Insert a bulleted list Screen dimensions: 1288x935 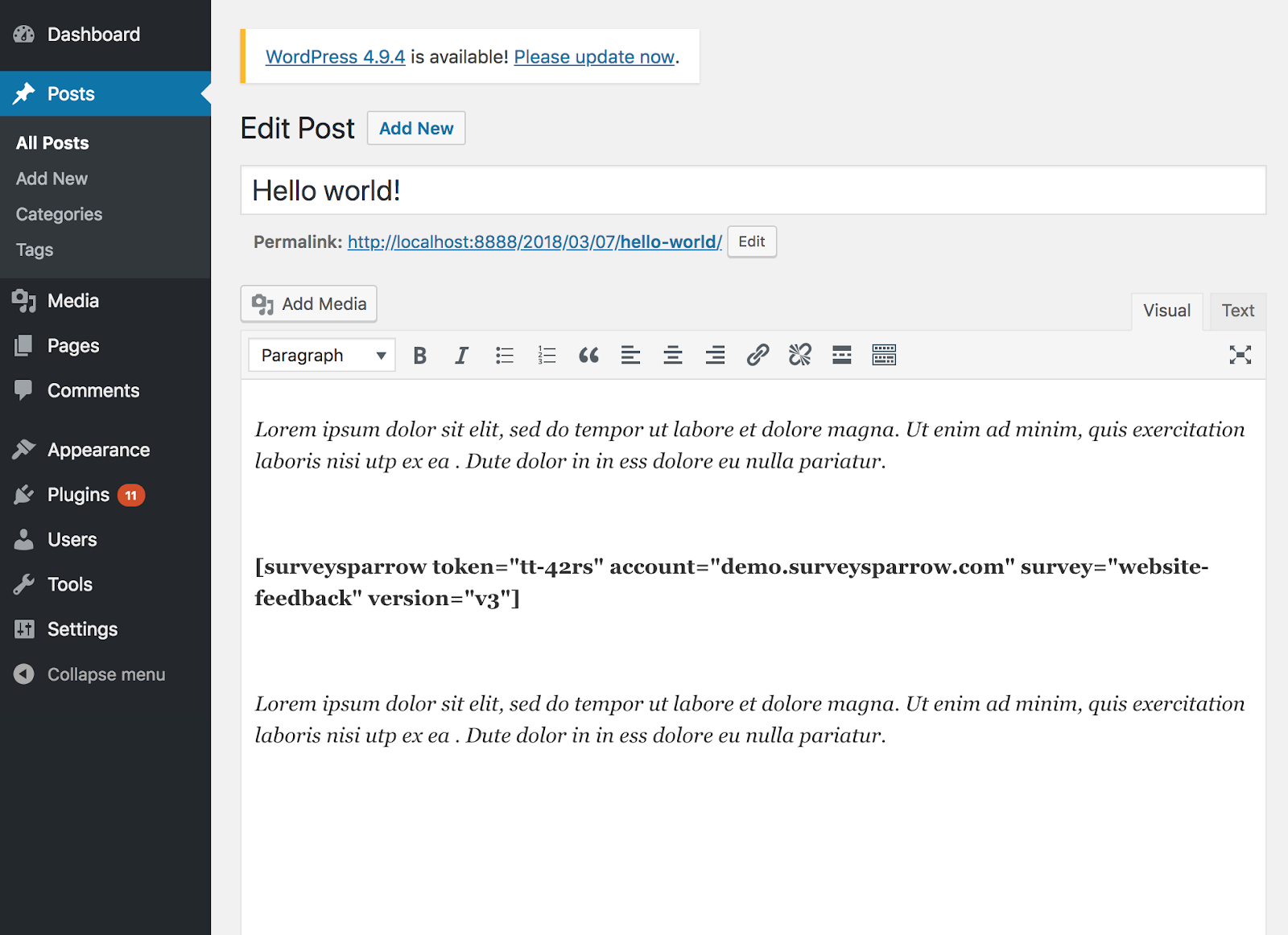(505, 356)
